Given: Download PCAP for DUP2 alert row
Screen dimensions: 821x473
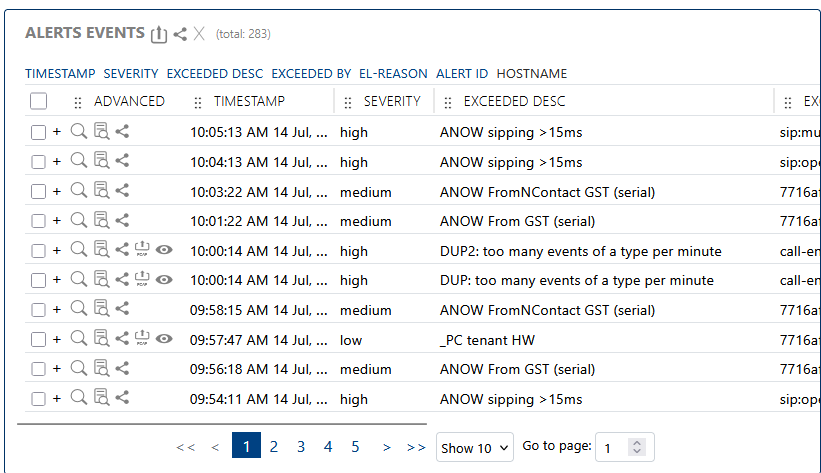Looking at the screenshot, I should click(142, 249).
